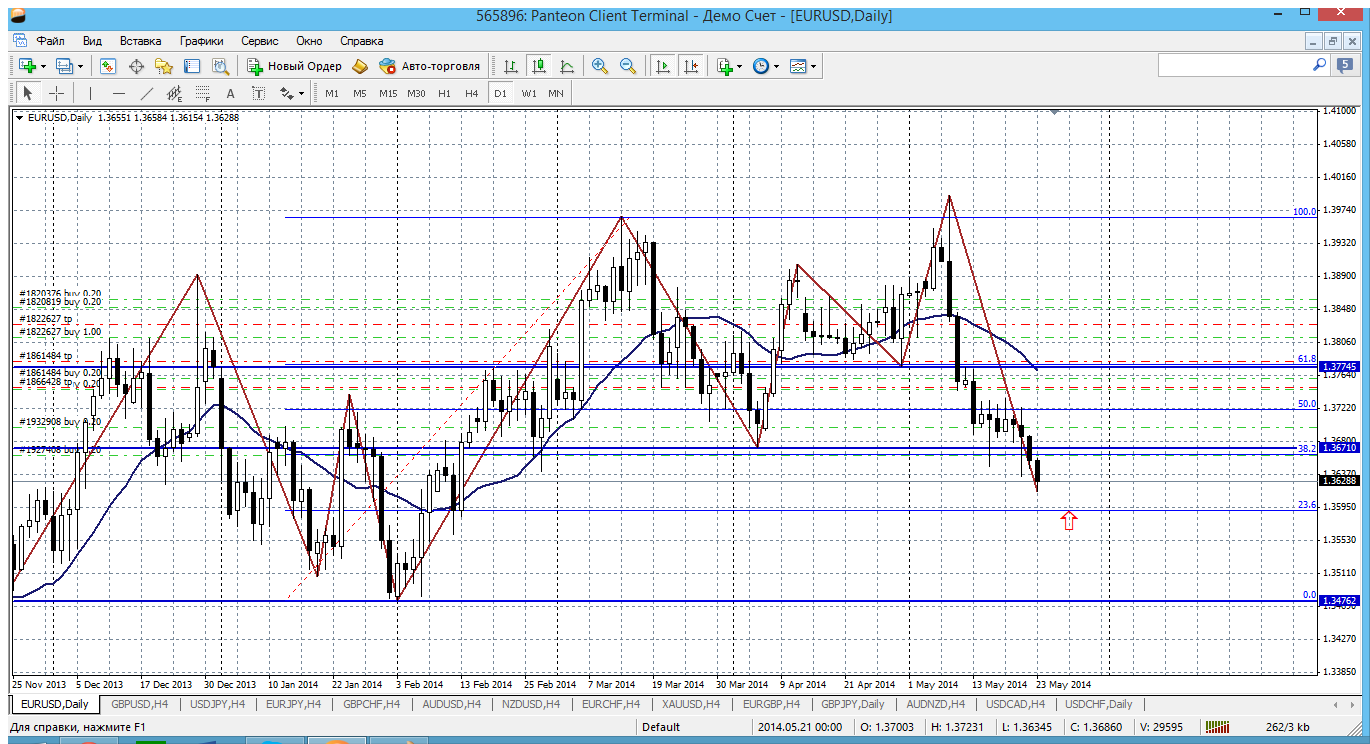Image resolution: width=1370 pixels, height=744 pixels.
Task: Open the Market Watch panel icon
Action: 108,66
